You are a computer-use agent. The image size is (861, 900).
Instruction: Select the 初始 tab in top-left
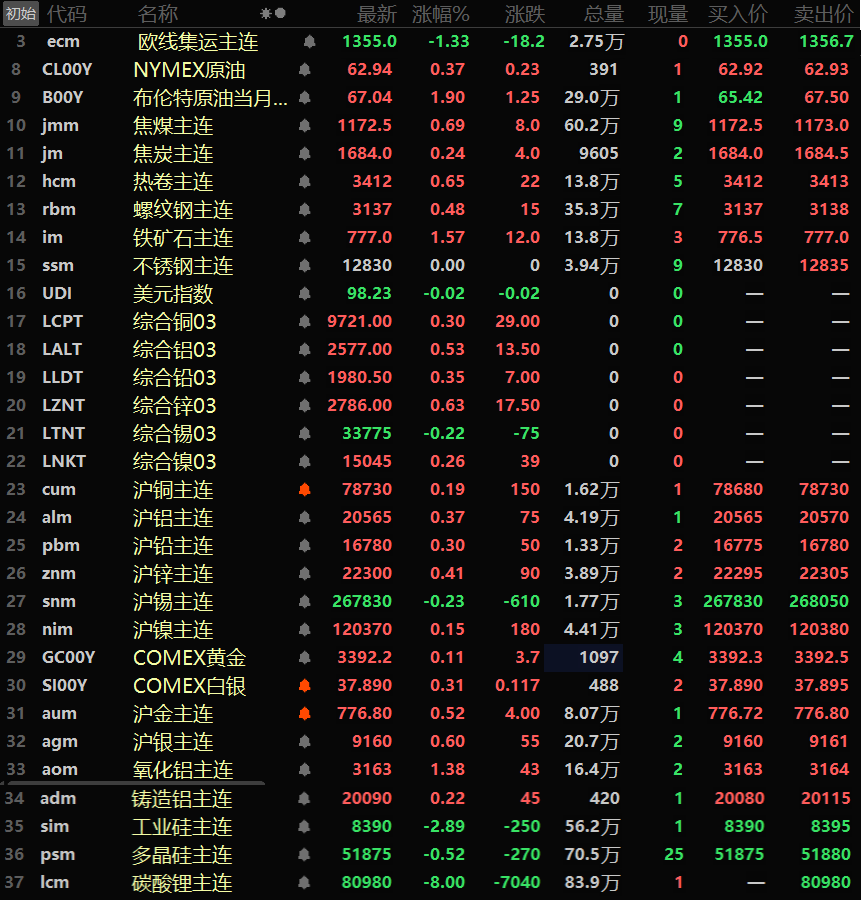pyautogui.click(x=20, y=14)
